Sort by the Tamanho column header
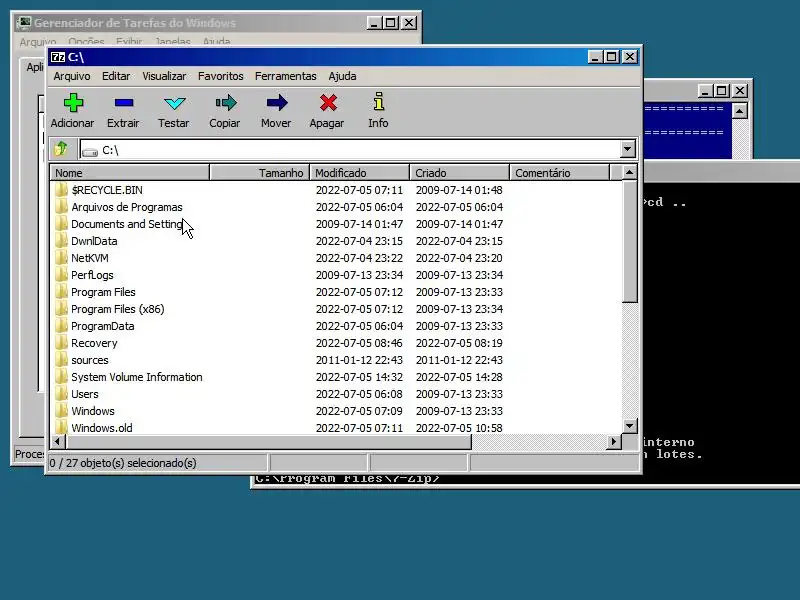 coord(259,172)
